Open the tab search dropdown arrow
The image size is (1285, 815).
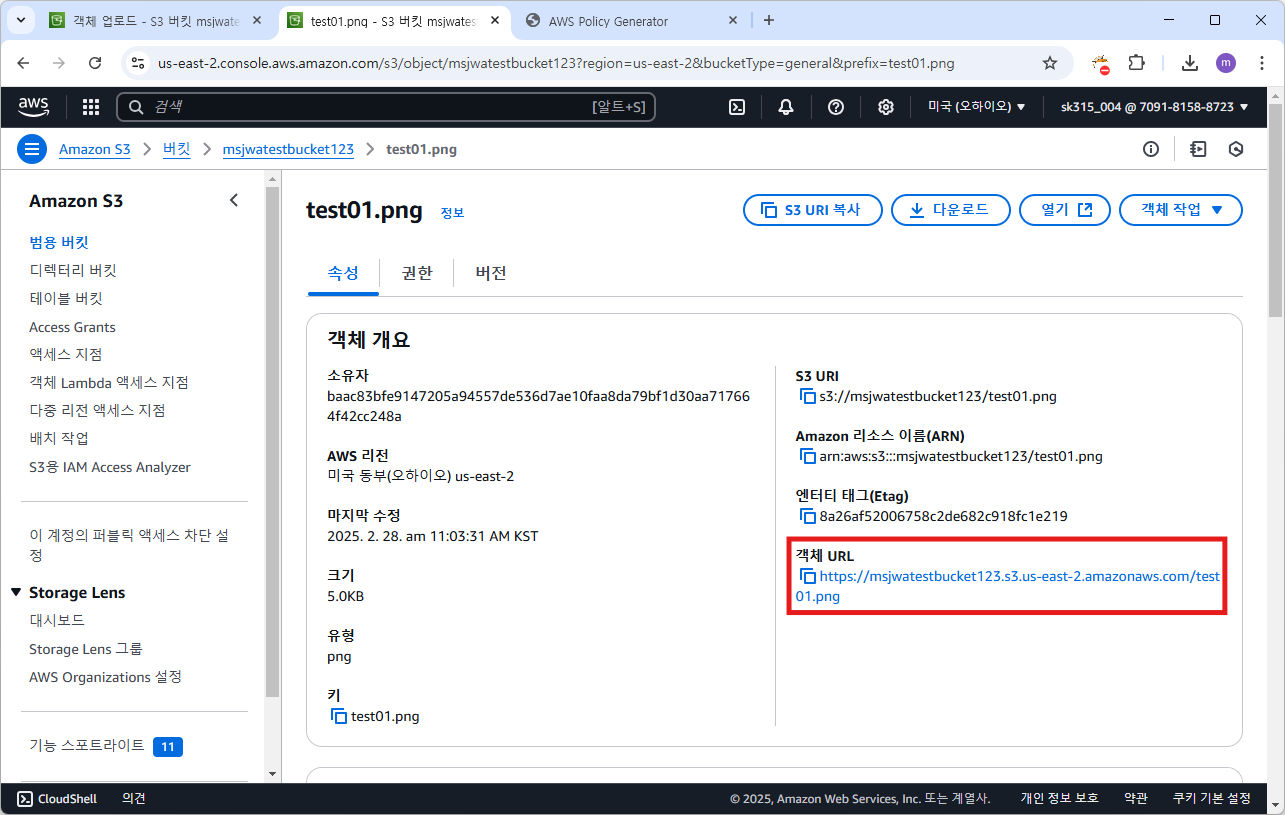coord(20,20)
